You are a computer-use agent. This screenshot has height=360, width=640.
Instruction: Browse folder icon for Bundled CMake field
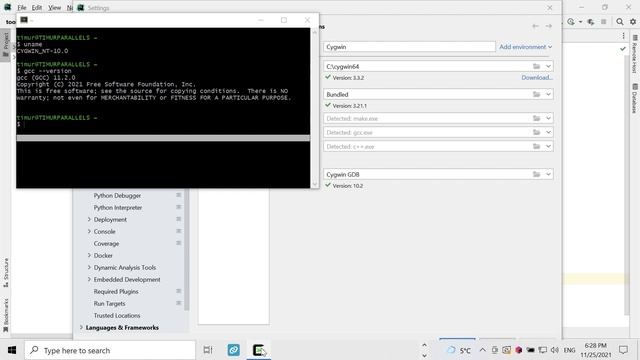[536, 94]
